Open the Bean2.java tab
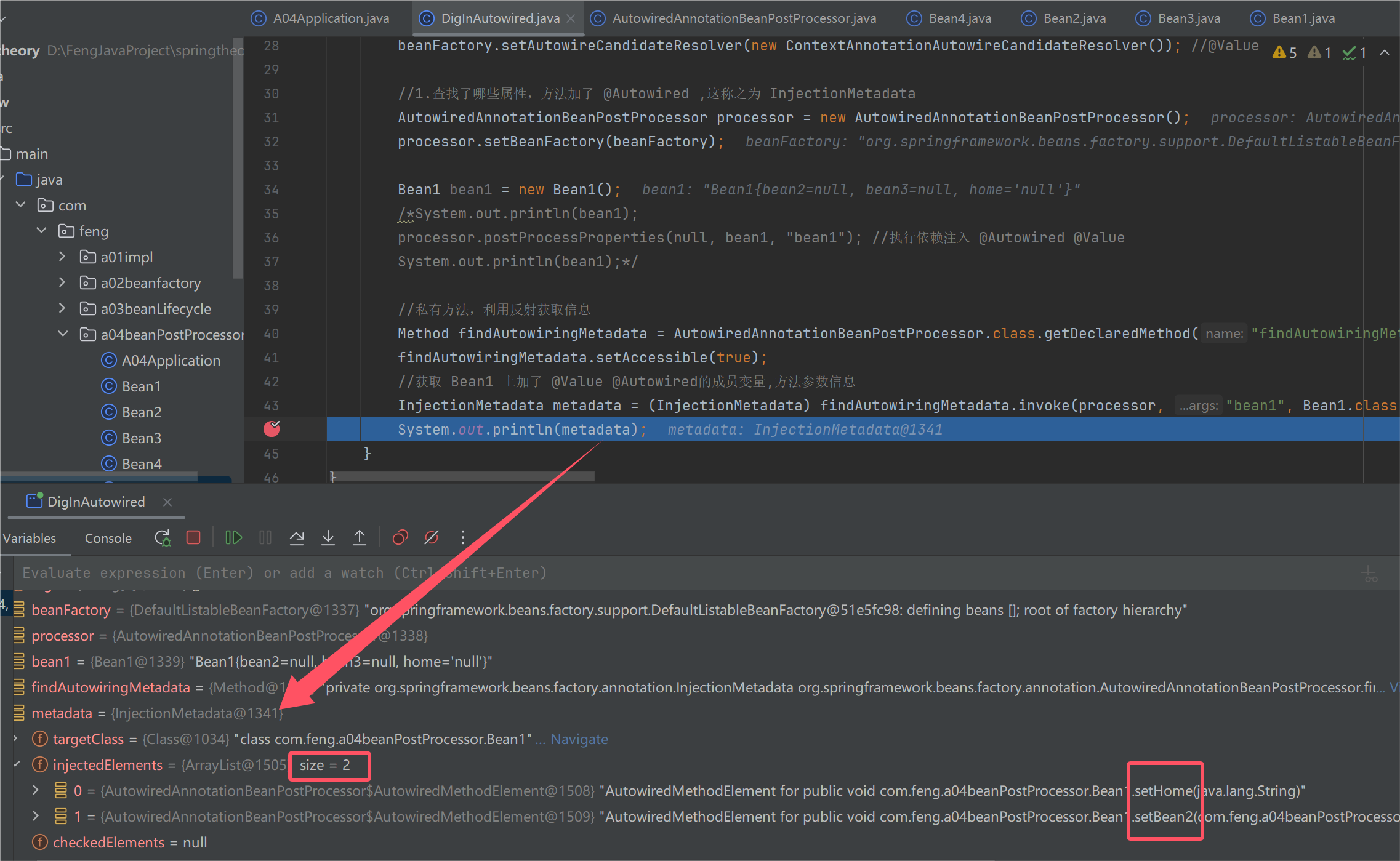Image resolution: width=1400 pixels, height=861 pixels. [1064, 18]
